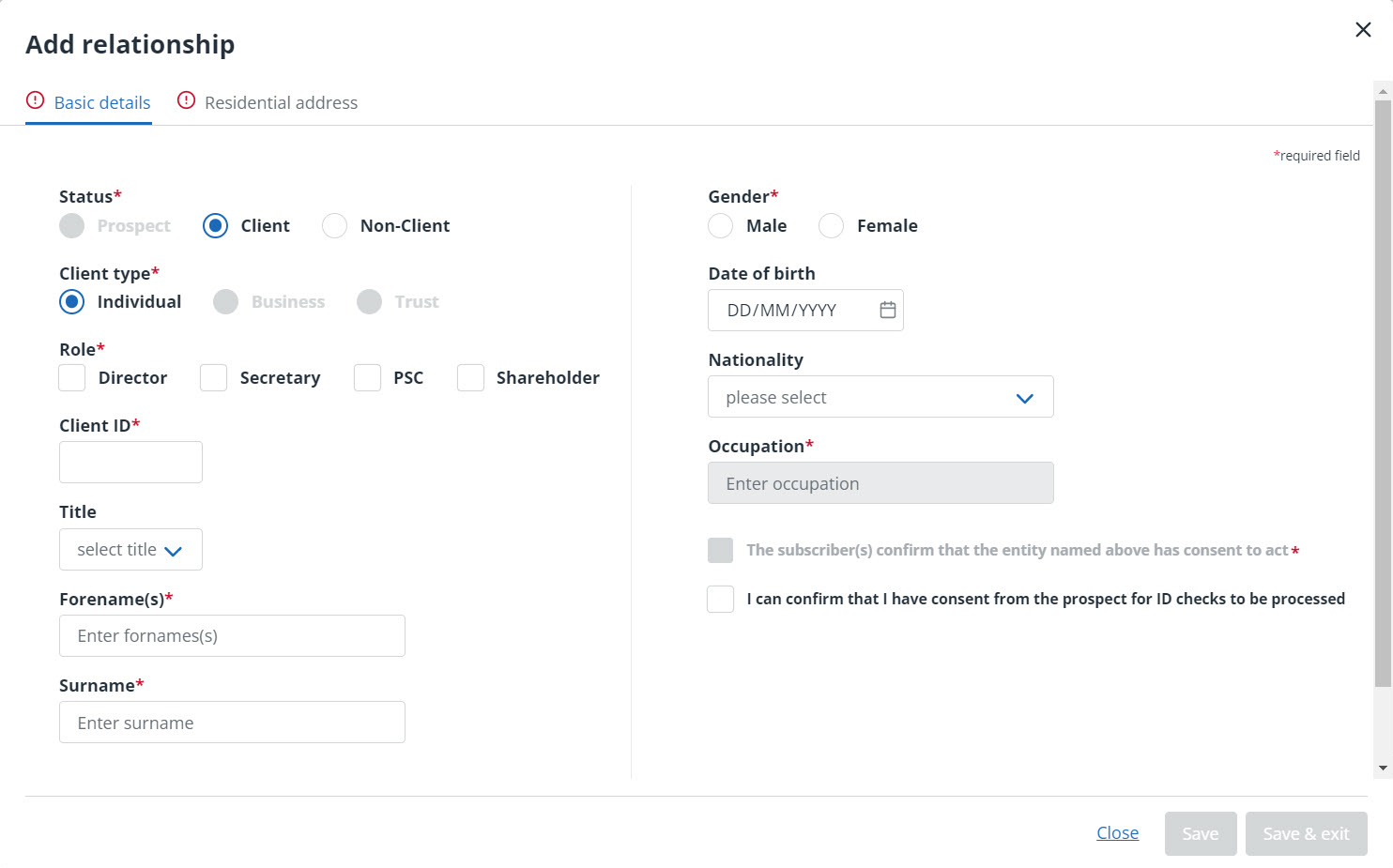Tick the Director role checkbox
The width and height of the screenshot is (1393, 868).
pos(72,378)
